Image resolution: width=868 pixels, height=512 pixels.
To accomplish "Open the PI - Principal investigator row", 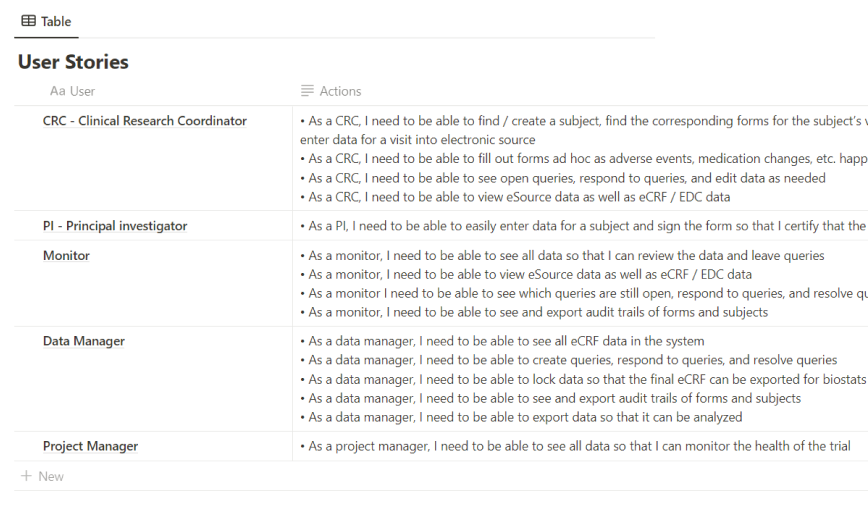I will tap(115, 226).
